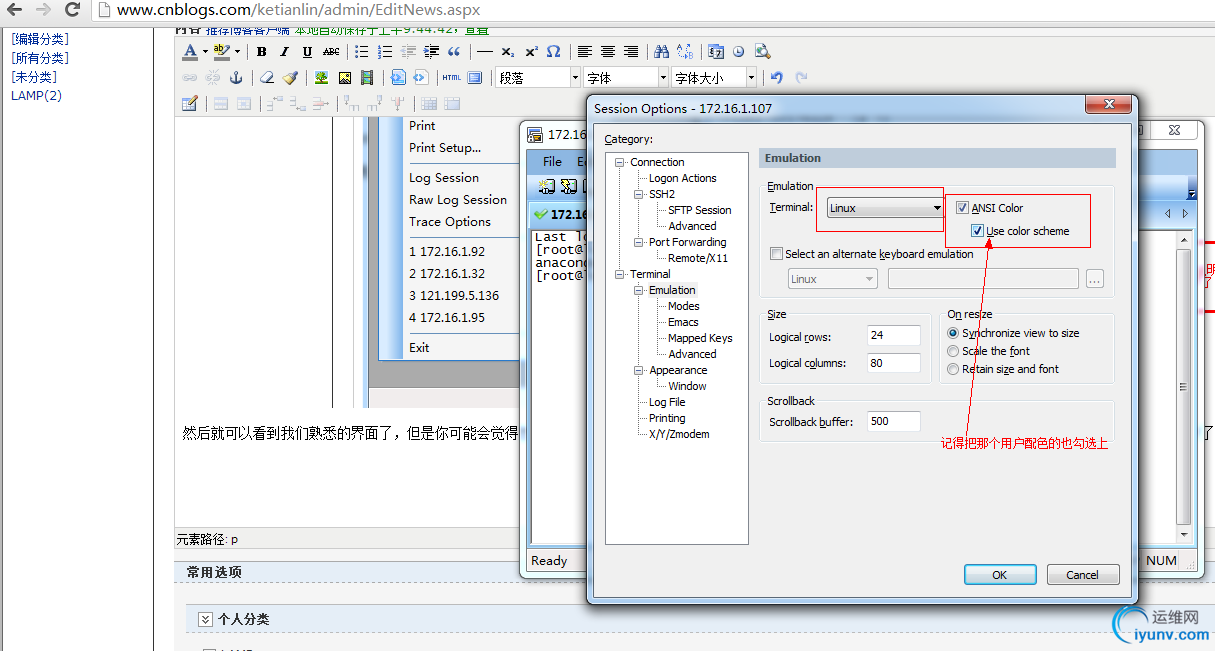Reload the browser page
The image size is (1215, 651).
point(72,10)
